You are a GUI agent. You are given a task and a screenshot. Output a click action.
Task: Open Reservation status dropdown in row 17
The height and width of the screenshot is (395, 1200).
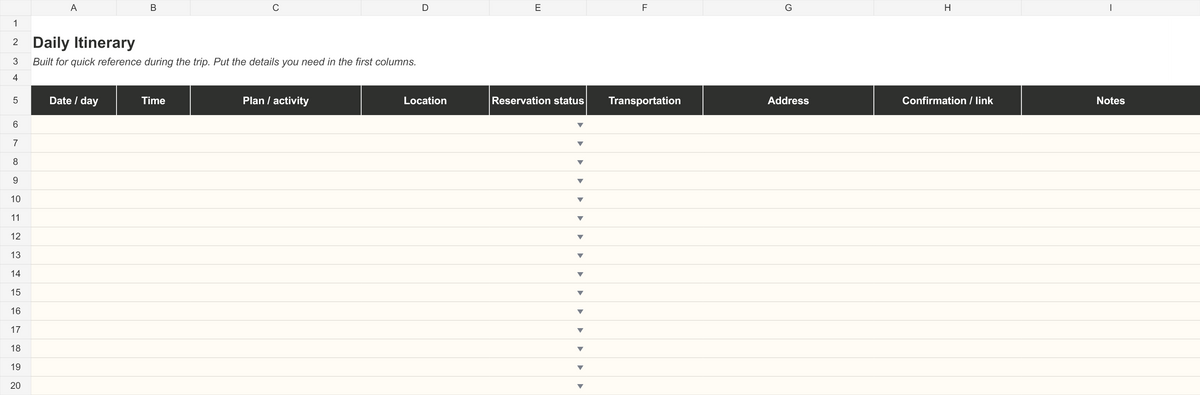click(579, 330)
